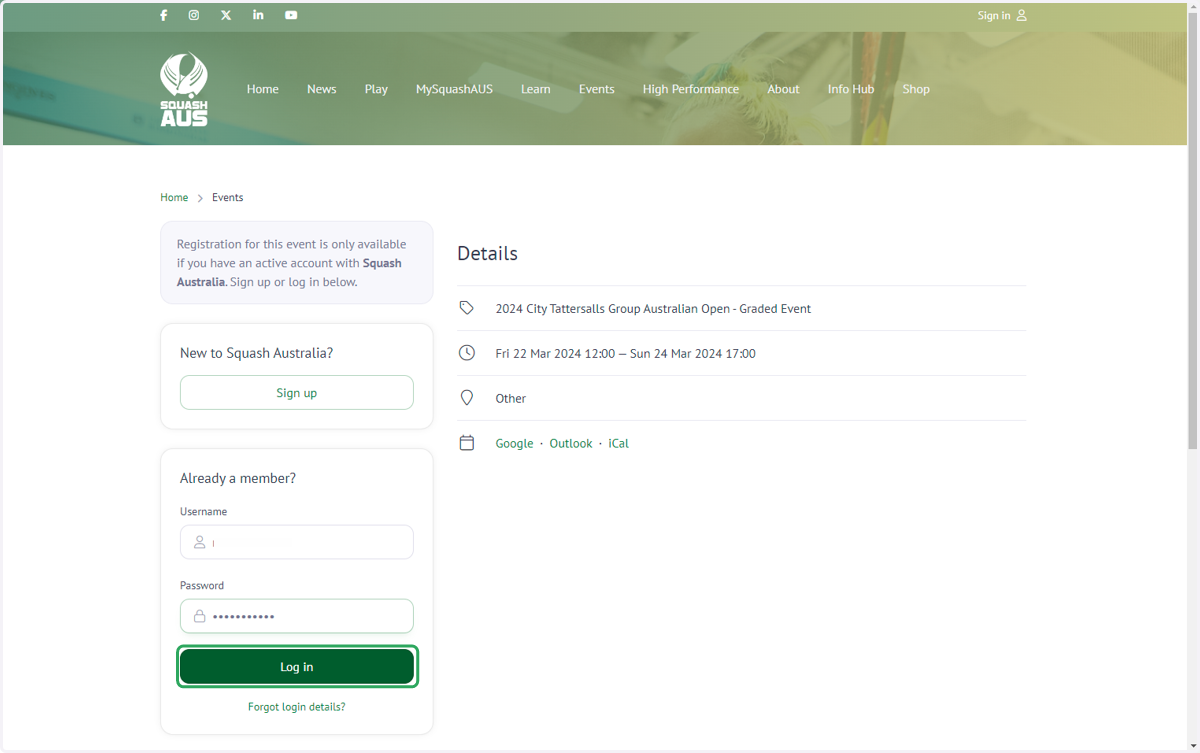
Task: Click the 'Already a member?' heading
Action: (238, 478)
